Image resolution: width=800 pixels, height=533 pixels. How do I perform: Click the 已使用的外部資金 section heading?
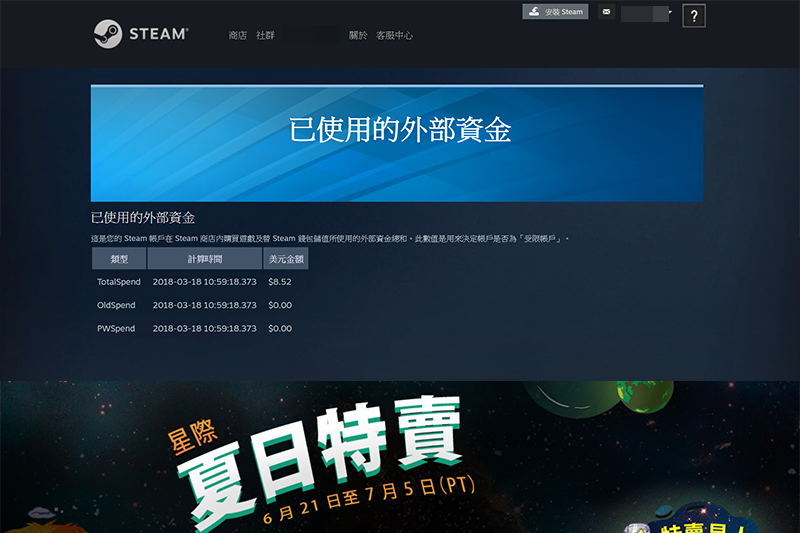(143, 218)
